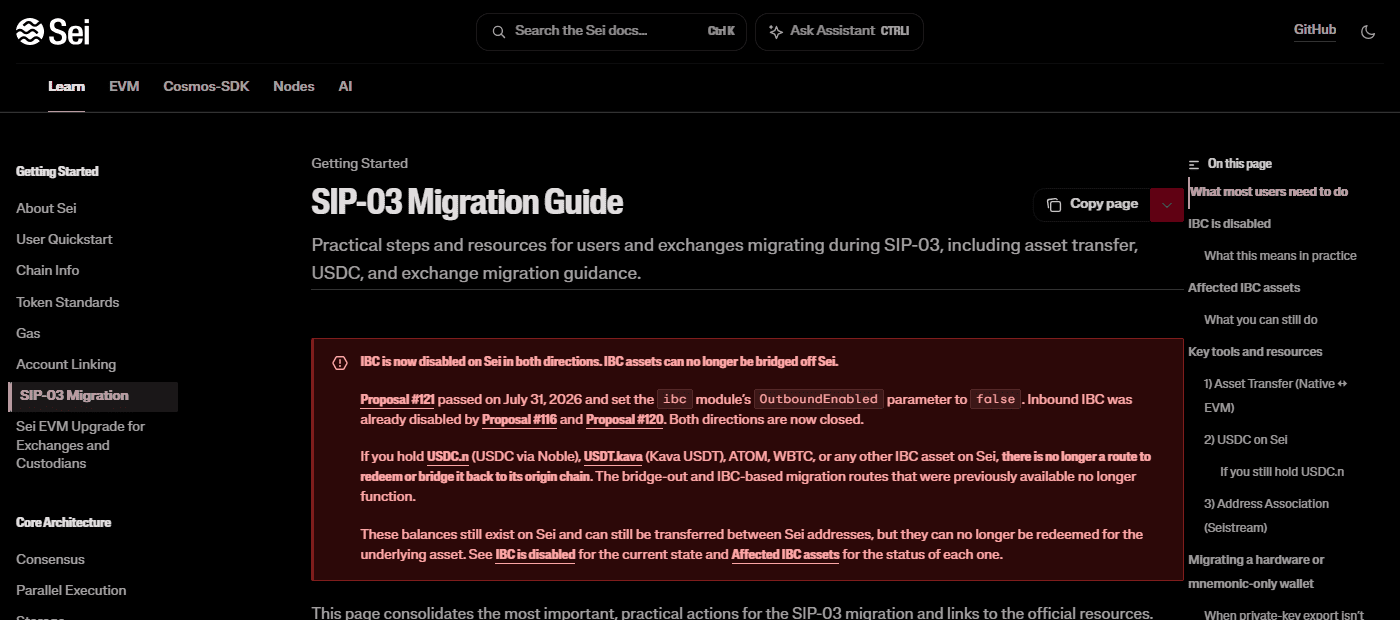The image size is (1400, 620).
Task: Click the Proposal #120 link
Action: click(624, 420)
